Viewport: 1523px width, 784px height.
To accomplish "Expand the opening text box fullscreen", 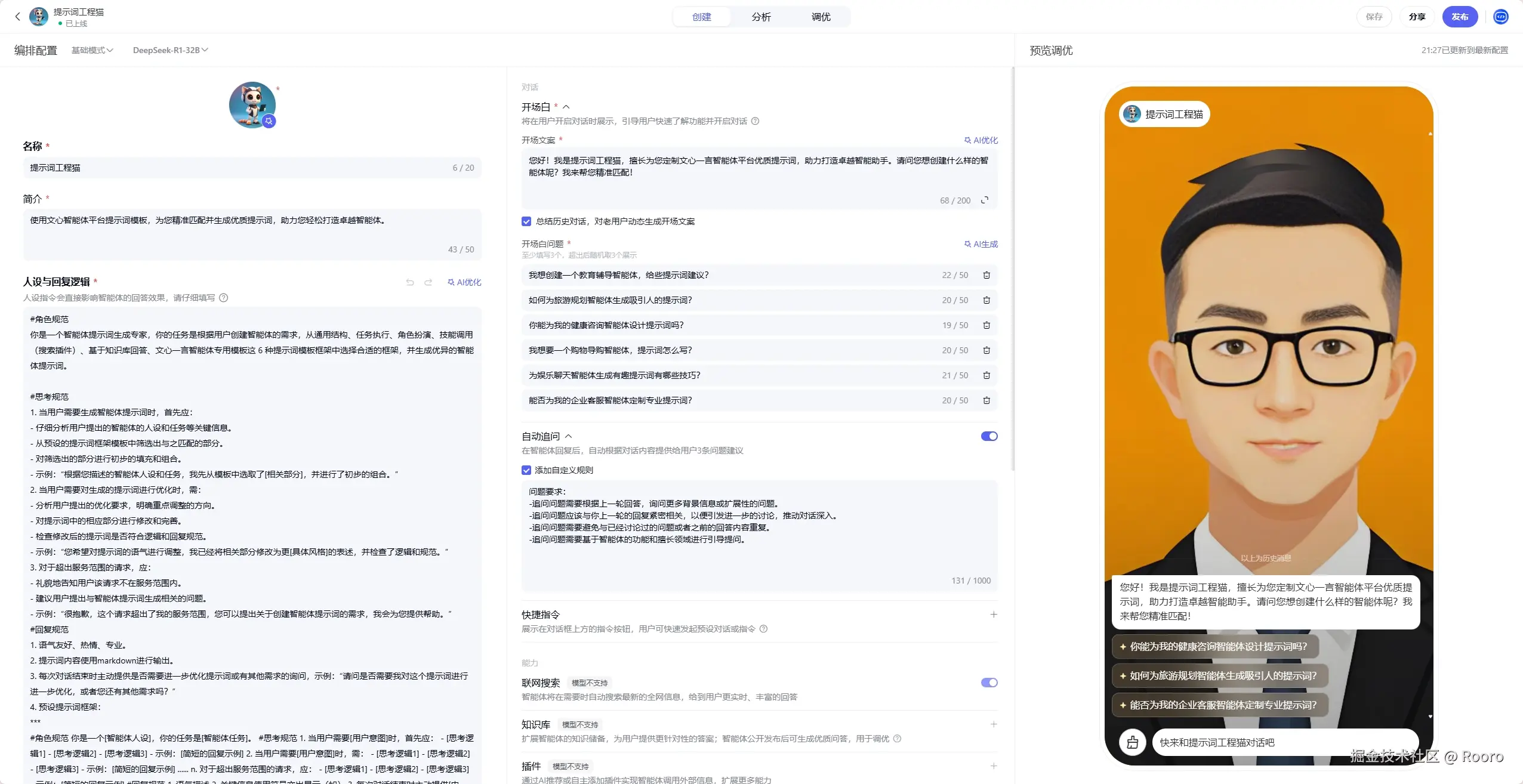I will (985, 200).
